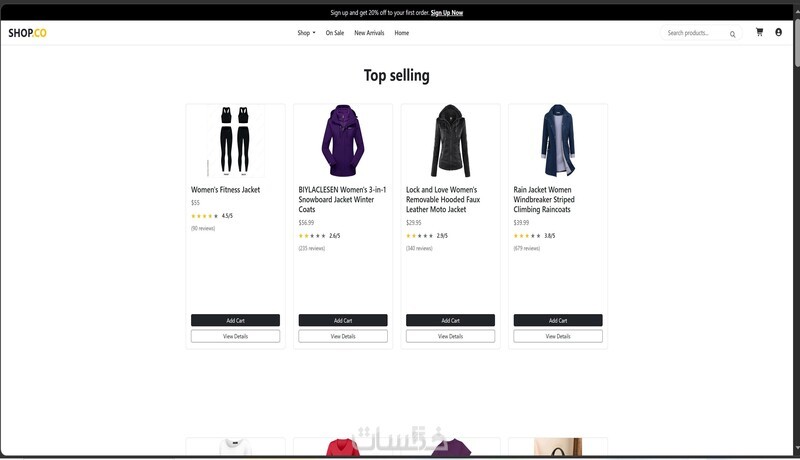The height and width of the screenshot is (460, 800).
Task: Add Lock and Love Moto Jacket to cart
Action: (451, 320)
